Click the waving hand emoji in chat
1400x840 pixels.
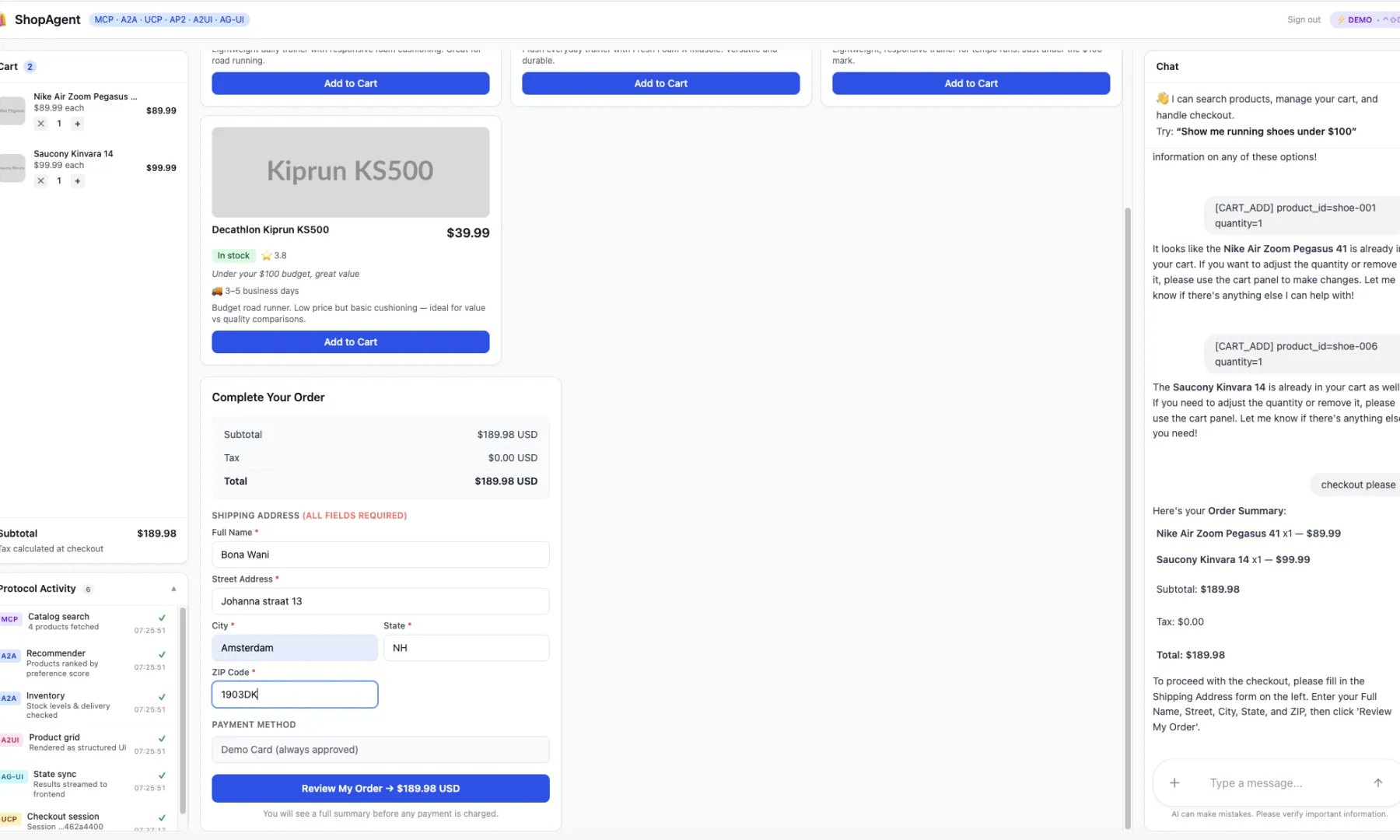tap(1163, 99)
